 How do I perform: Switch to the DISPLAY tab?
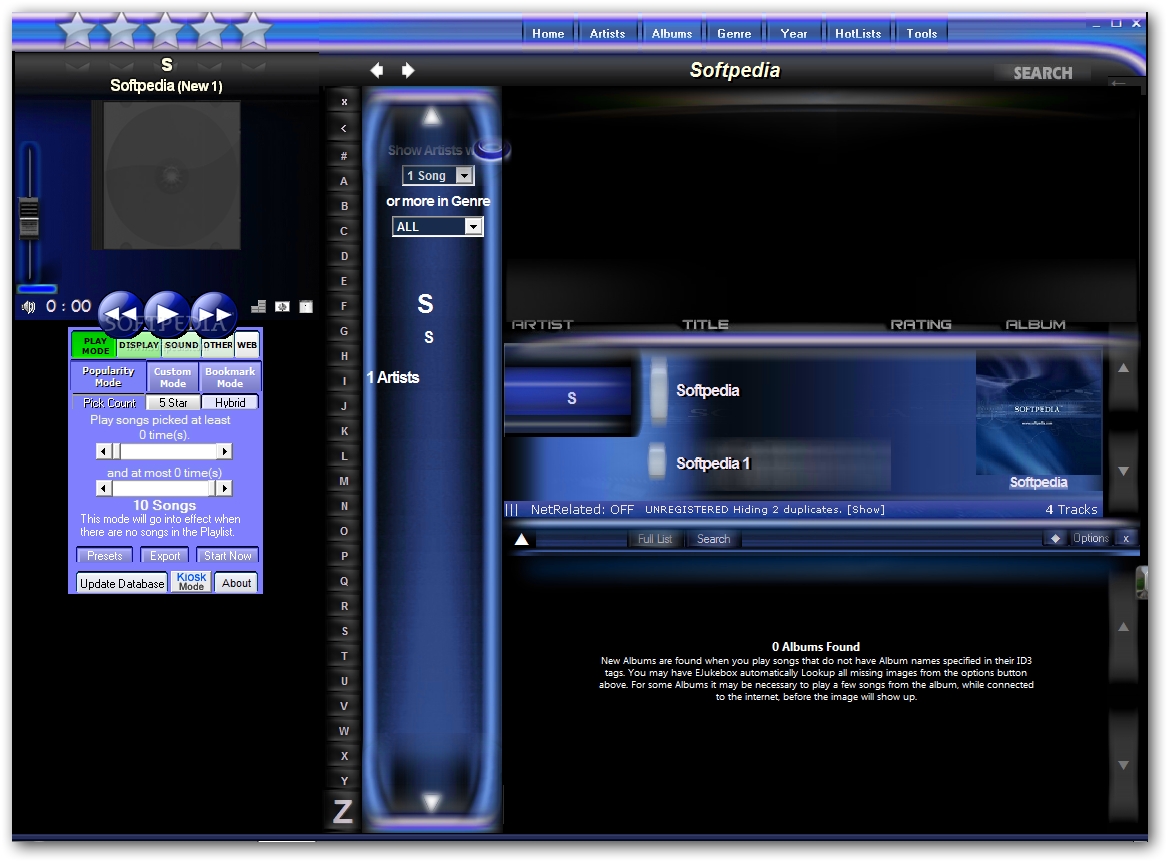tap(139, 345)
